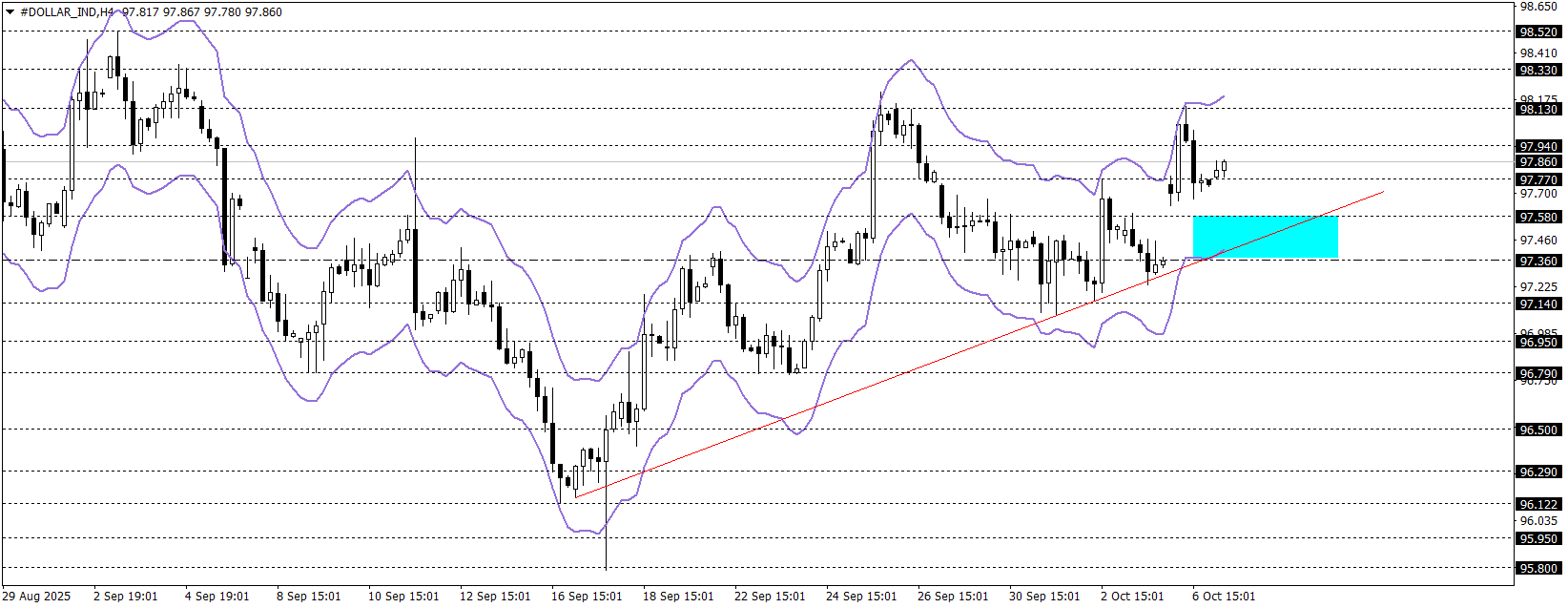Image resolution: width=1568 pixels, height=608 pixels.
Task: Click the 24 Sep 15:01 time label
Action: pyautogui.click(x=860, y=597)
